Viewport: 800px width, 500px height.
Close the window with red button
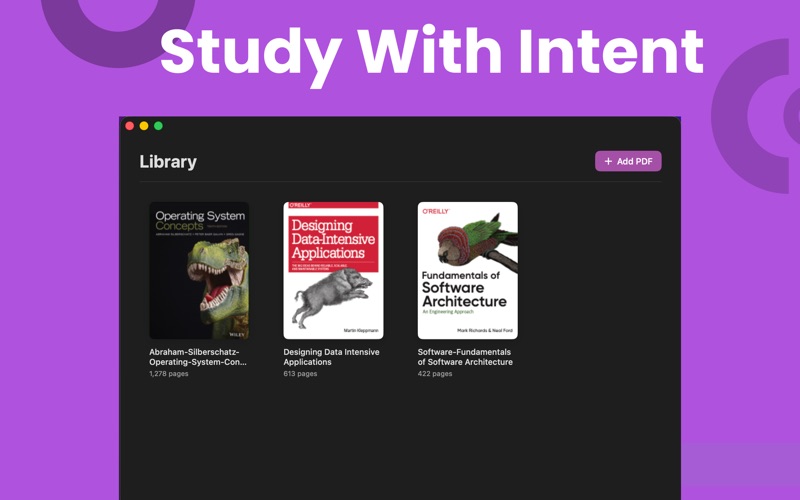coord(130,126)
